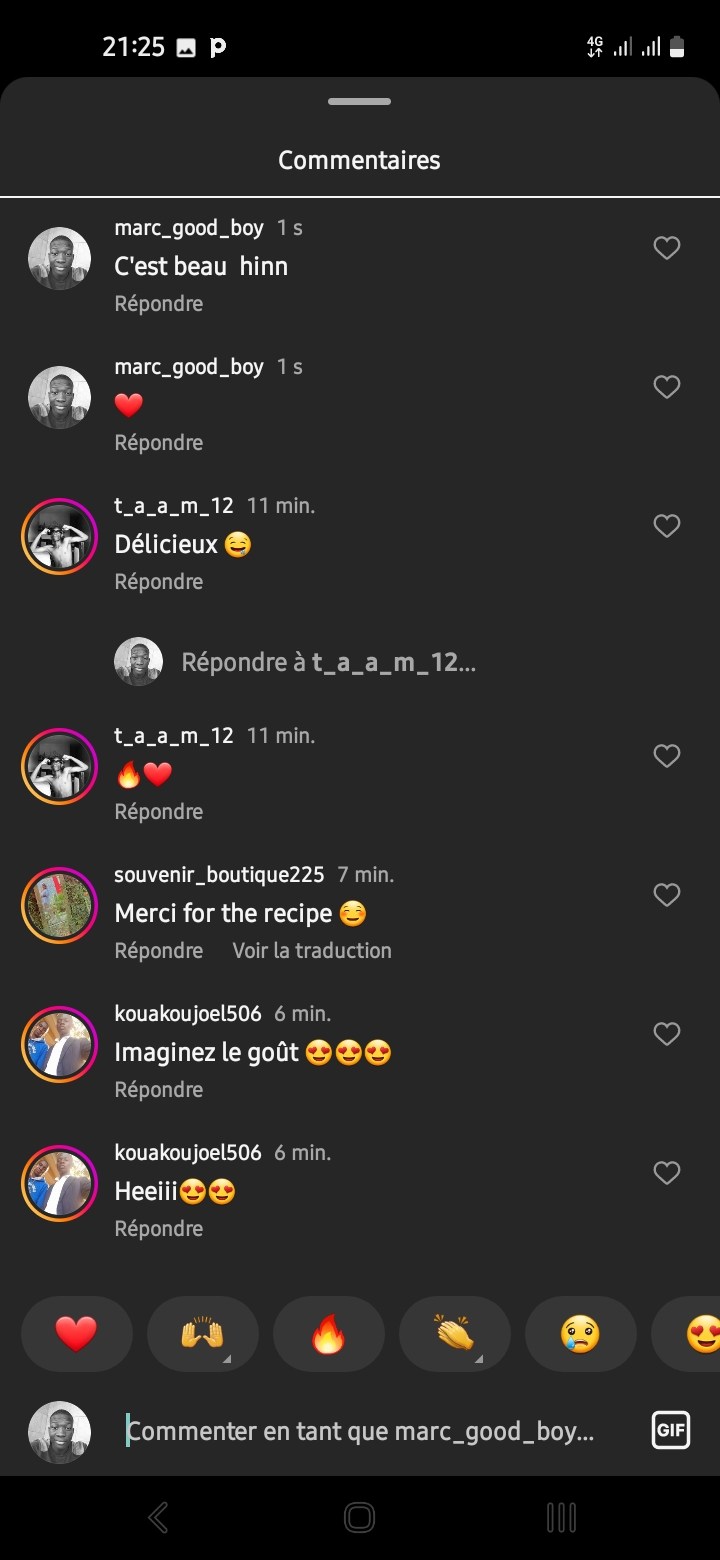The width and height of the screenshot is (720, 1560).
Task: Open the Android recent apps view
Action: [x=561, y=1517]
